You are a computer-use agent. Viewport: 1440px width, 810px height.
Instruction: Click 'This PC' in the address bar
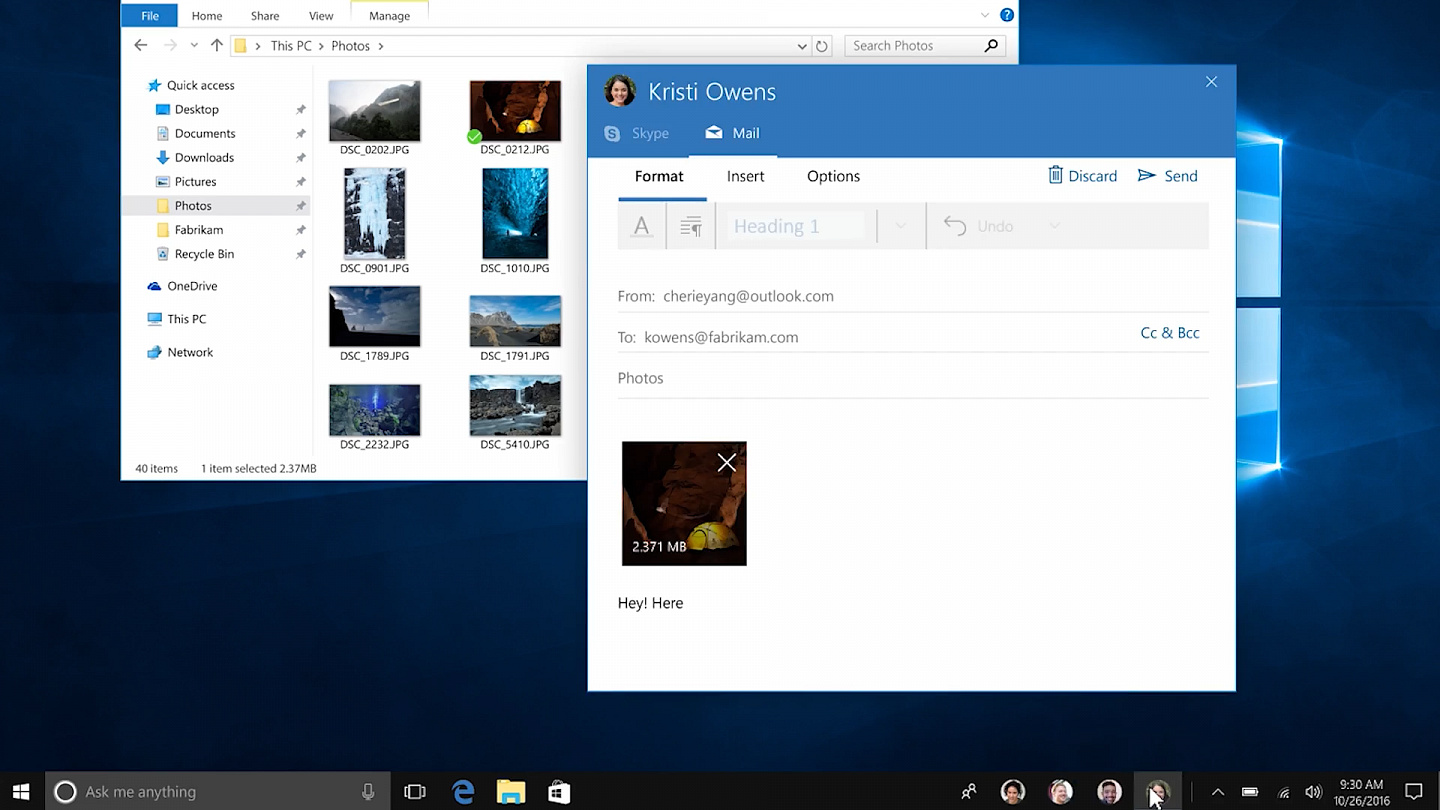(291, 46)
